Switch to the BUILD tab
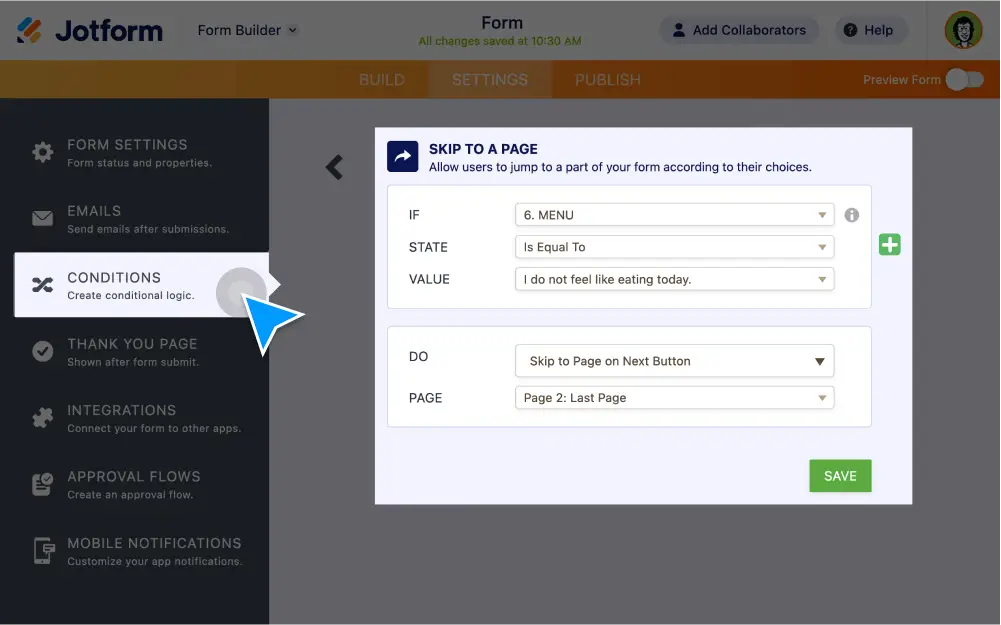The height and width of the screenshot is (625, 1001). [381, 80]
